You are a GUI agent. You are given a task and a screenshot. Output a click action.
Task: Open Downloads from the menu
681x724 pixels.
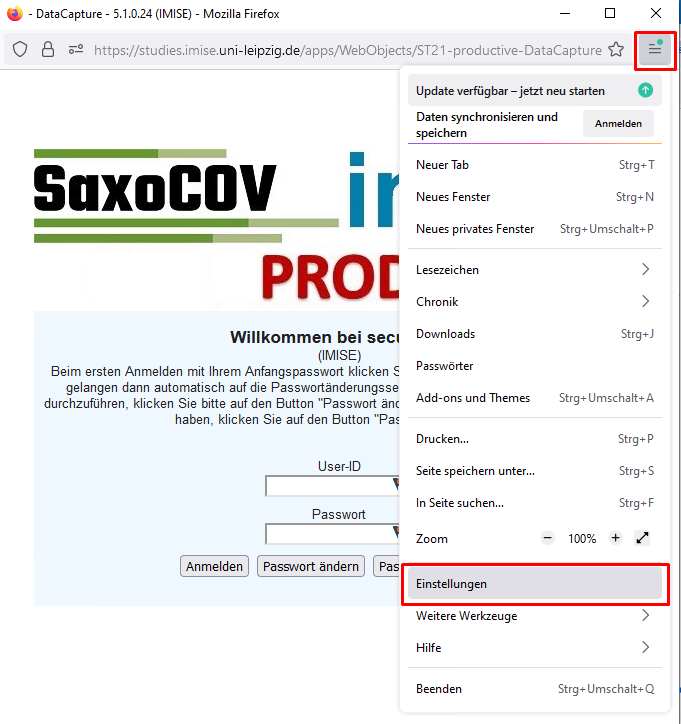535,333
